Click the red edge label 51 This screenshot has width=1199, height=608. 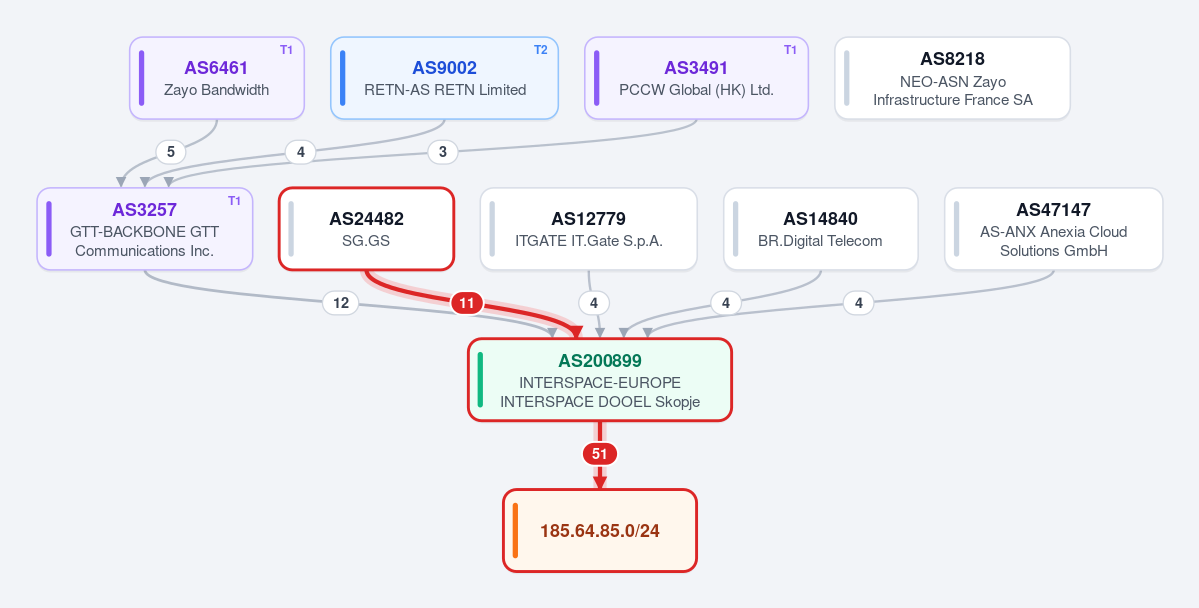pos(600,454)
